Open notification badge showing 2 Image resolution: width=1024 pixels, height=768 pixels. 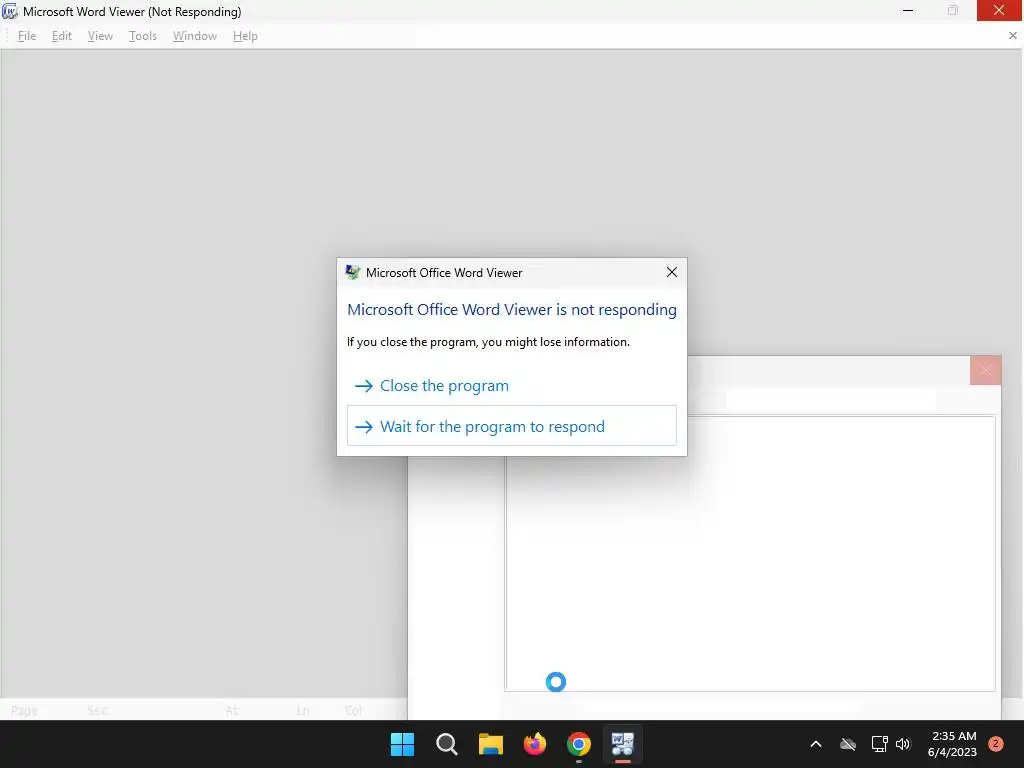pos(996,743)
